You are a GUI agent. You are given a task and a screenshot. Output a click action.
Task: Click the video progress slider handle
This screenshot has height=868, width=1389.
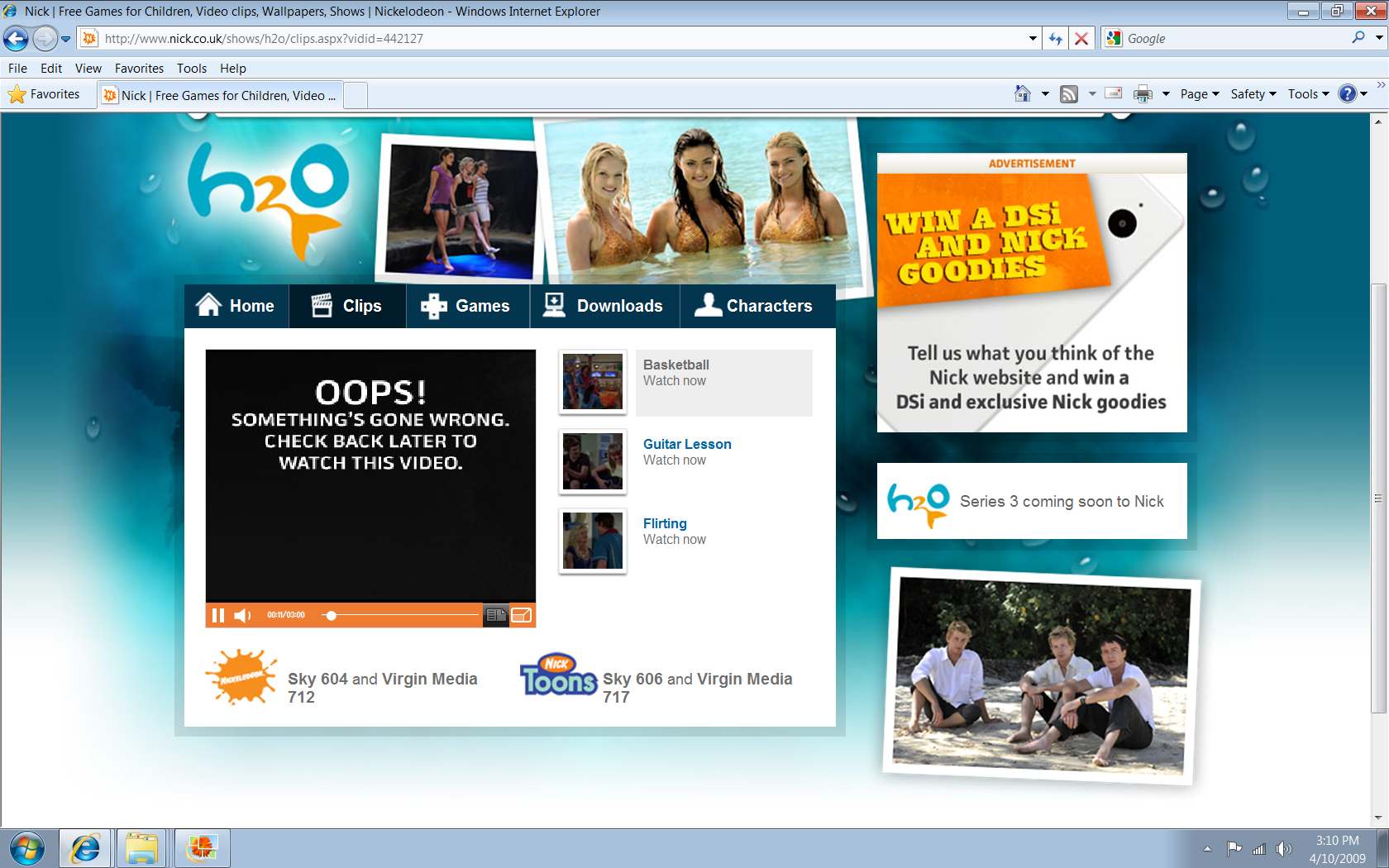332,615
